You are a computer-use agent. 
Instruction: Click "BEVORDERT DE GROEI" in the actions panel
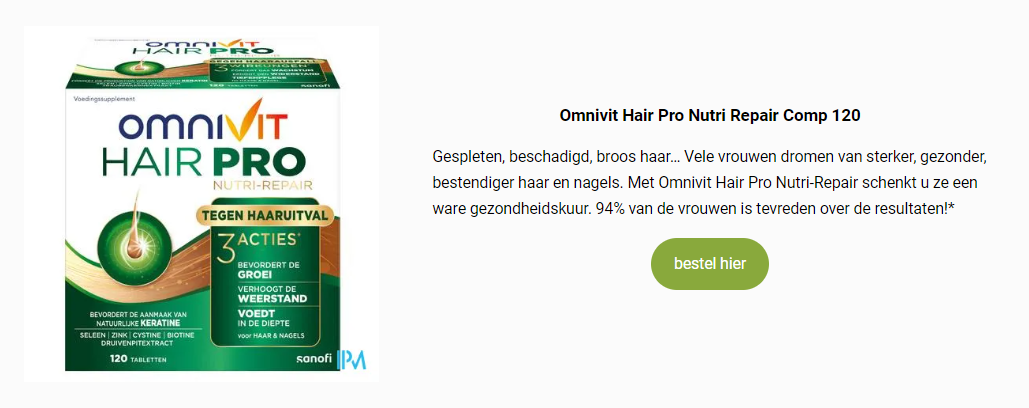coord(261,270)
